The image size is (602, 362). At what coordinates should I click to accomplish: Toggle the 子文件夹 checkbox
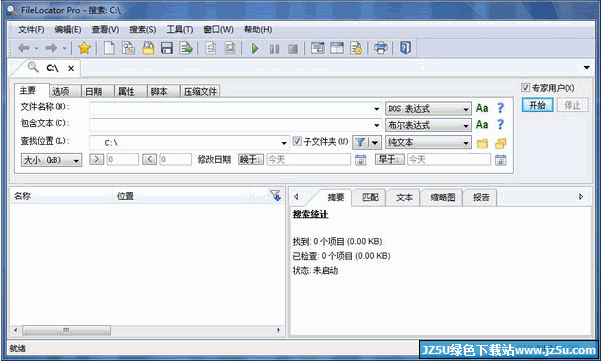(297, 141)
